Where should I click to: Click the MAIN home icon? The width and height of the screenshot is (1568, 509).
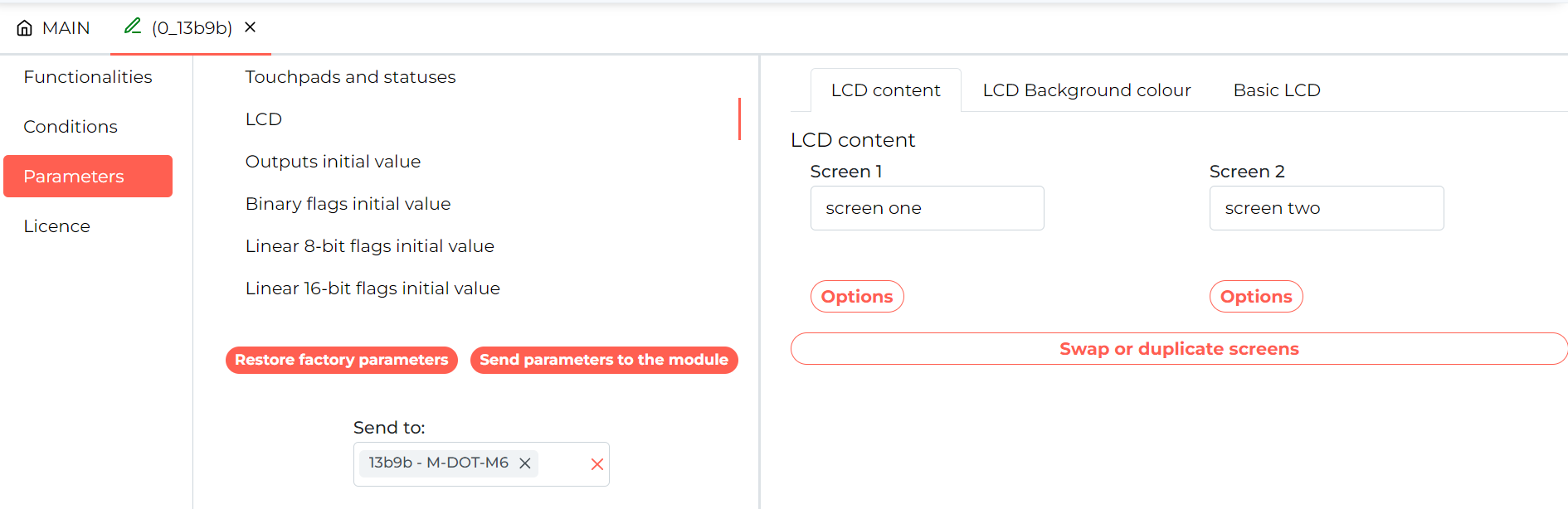[25, 28]
